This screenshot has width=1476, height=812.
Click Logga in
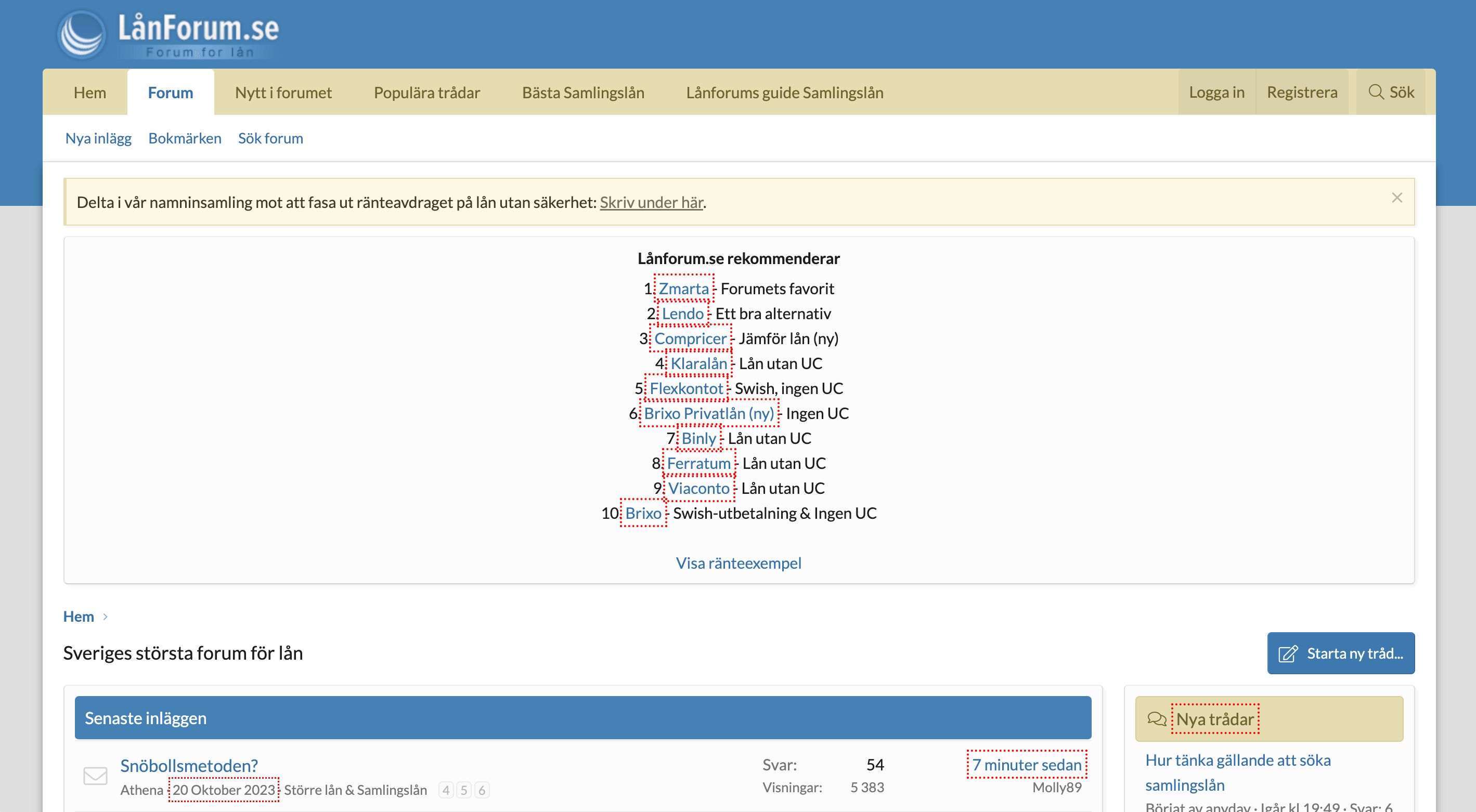tap(1216, 92)
